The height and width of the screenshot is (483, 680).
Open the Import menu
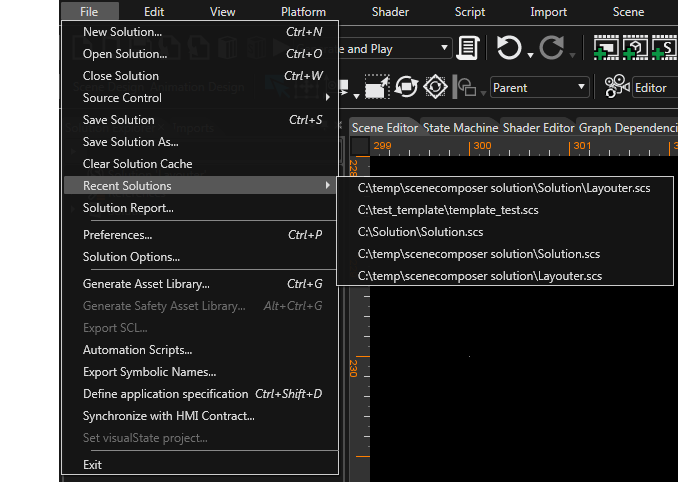[x=548, y=12]
